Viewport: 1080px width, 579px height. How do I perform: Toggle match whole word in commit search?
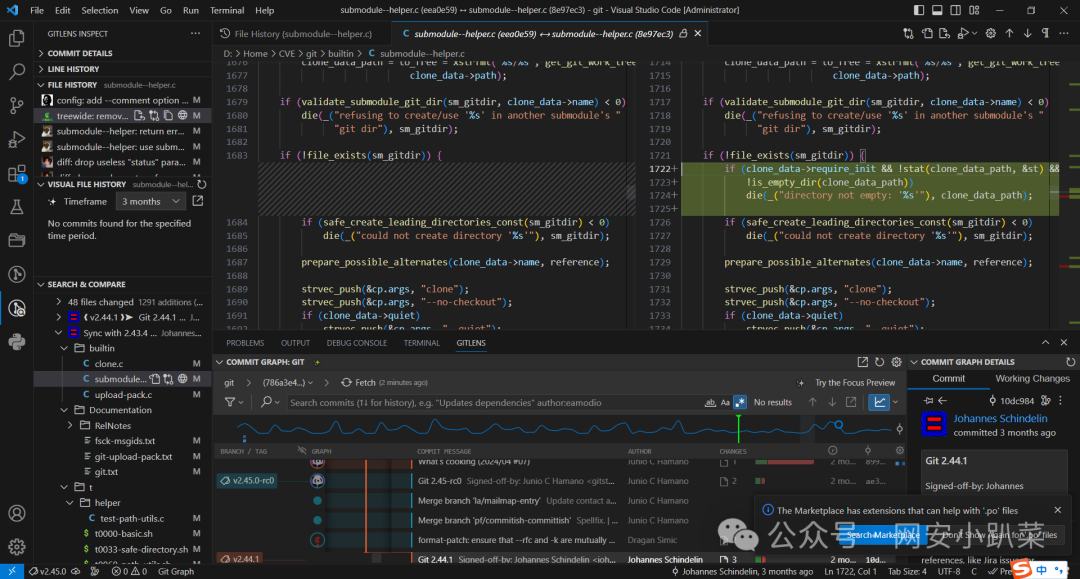[710, 403]
